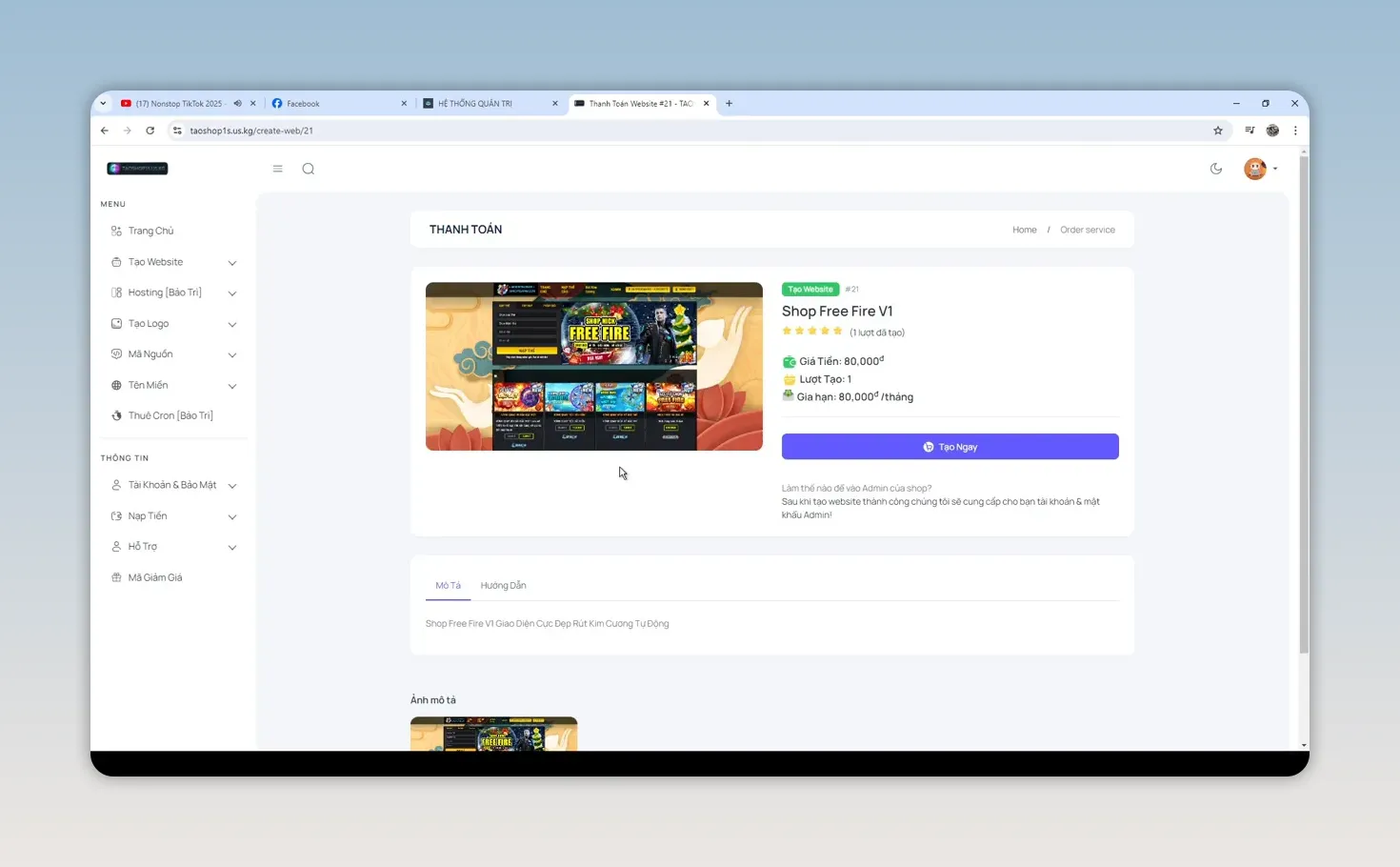1400x867 pixels.
Task: Open Thuê Cron [Bảo Trì] item
Action: 170,415
